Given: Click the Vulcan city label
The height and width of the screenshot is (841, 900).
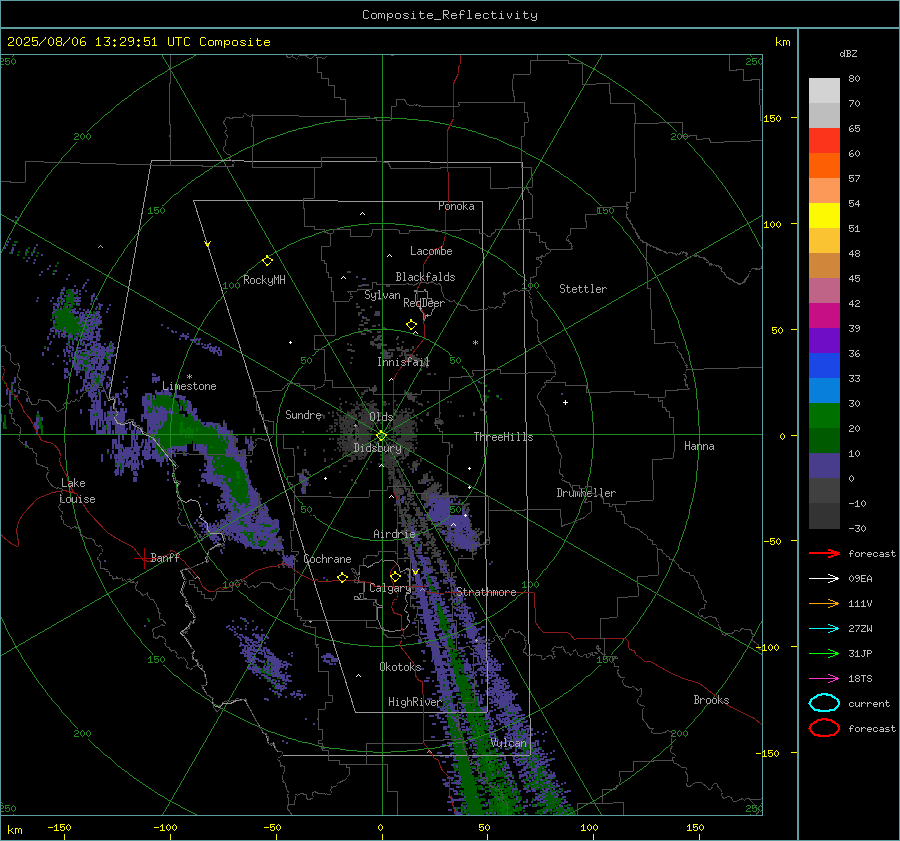Looking at the screenshot, I should (509, 743).
